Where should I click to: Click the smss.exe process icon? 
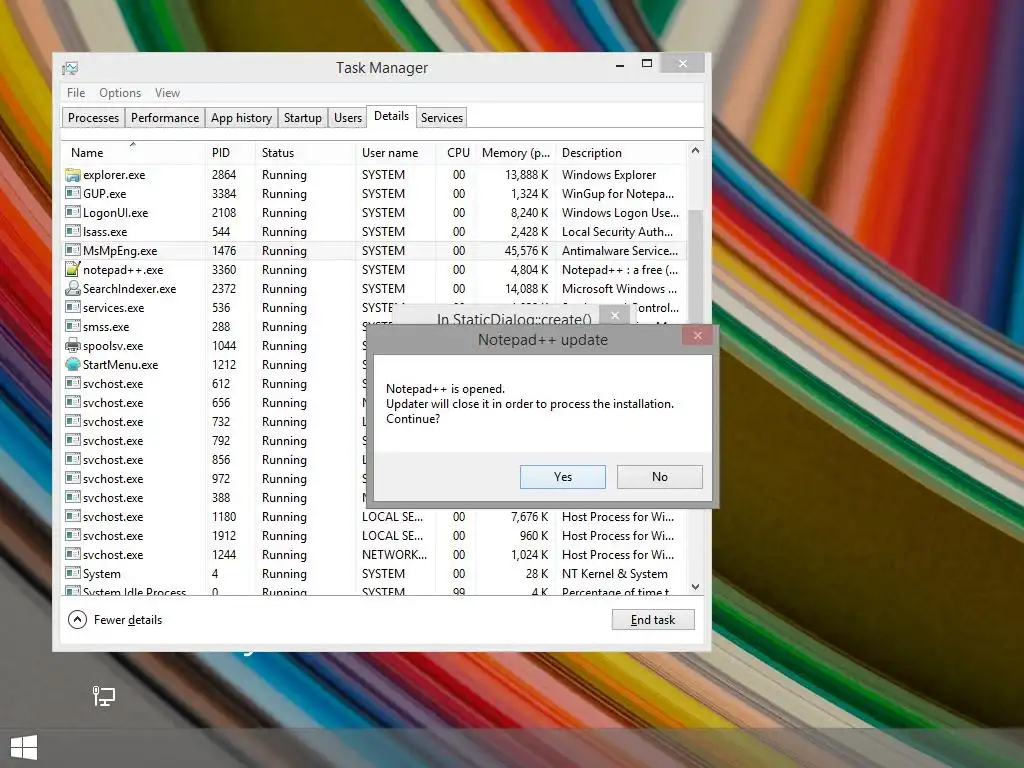(x=72, y=327)
